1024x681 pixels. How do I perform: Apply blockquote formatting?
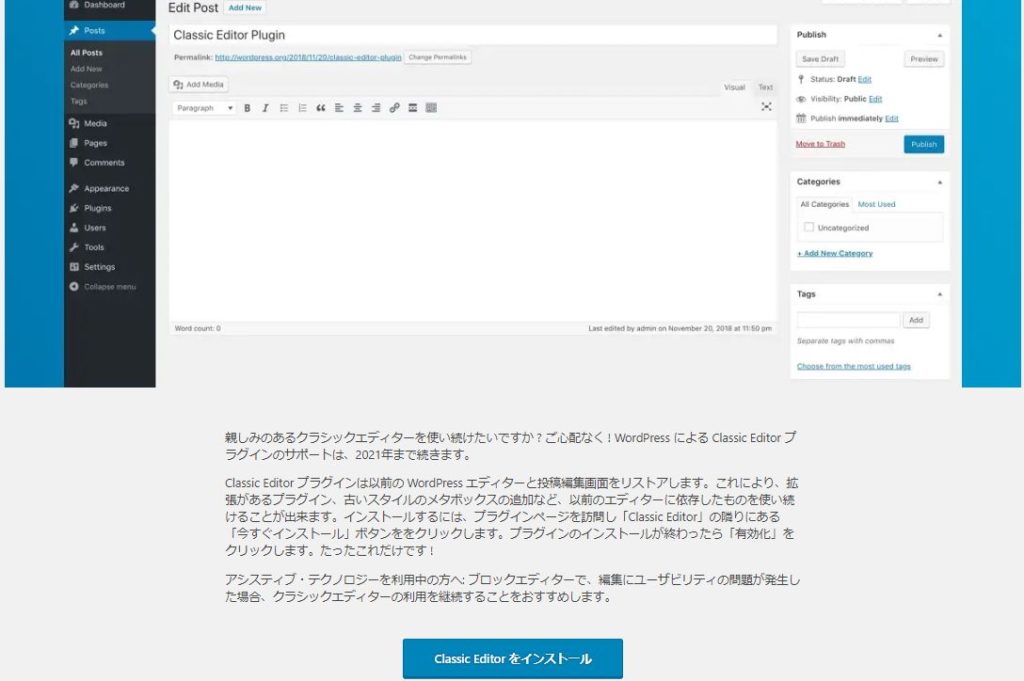tap(321, 108)
